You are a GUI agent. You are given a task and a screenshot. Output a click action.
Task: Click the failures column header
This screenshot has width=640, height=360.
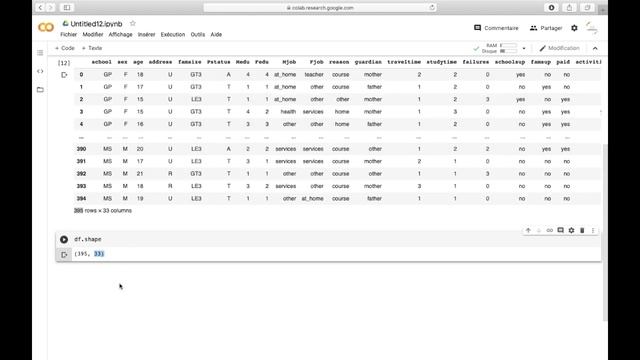[476, 62]
